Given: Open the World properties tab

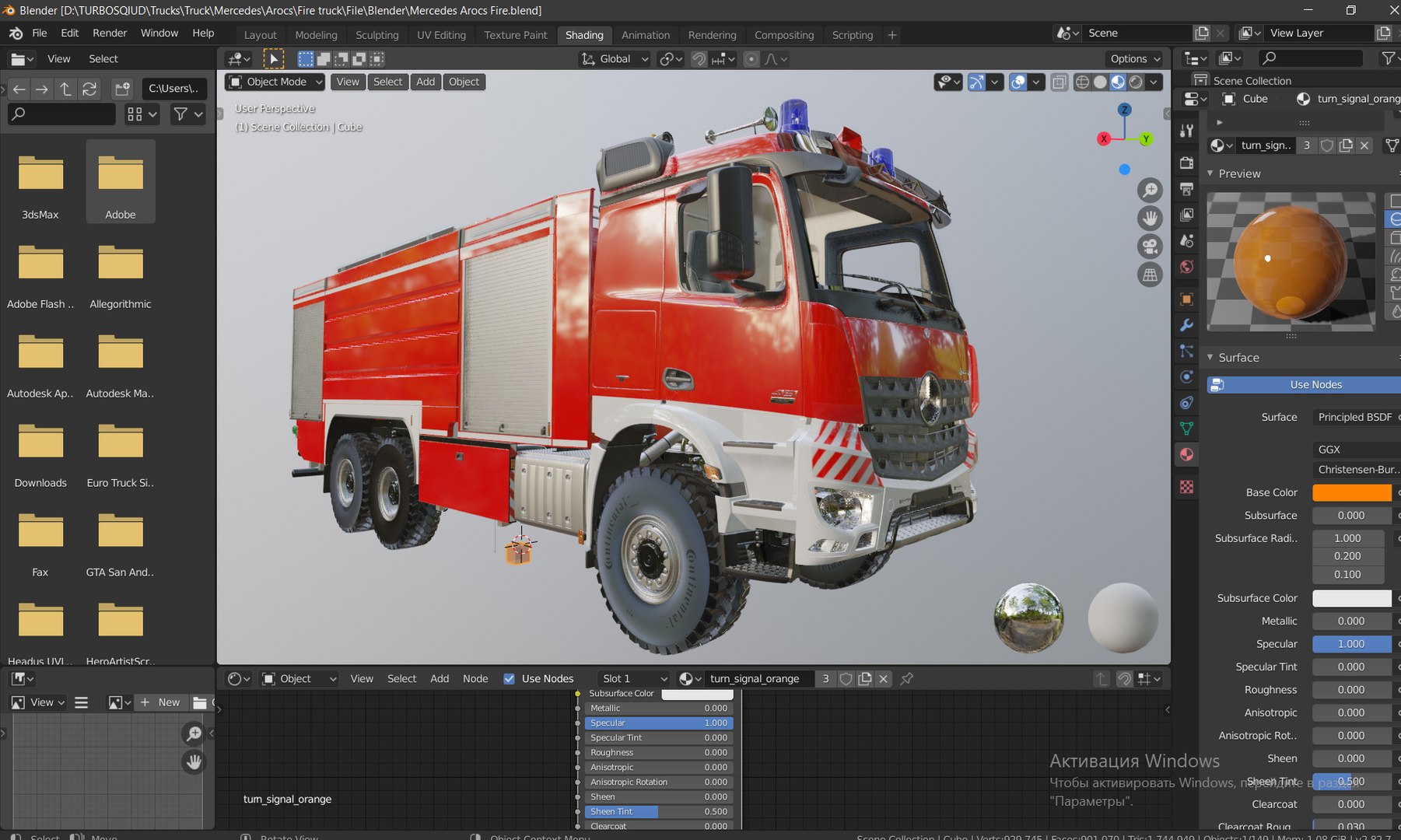Looking at the screenshot, I should point(1186,268).
